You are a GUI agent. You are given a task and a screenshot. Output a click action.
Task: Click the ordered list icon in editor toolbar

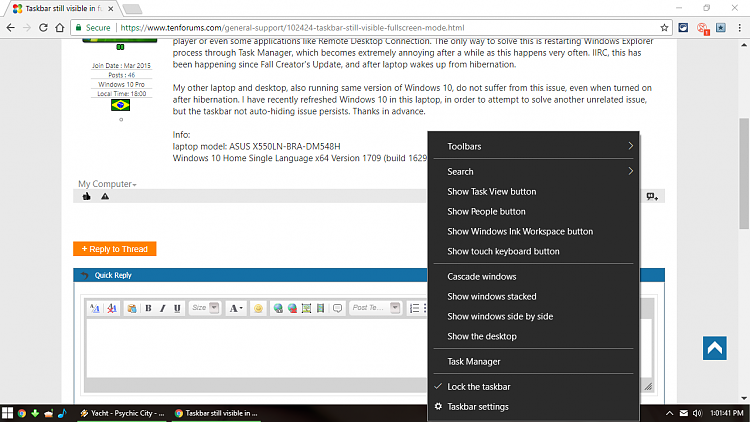coord(415,308)
